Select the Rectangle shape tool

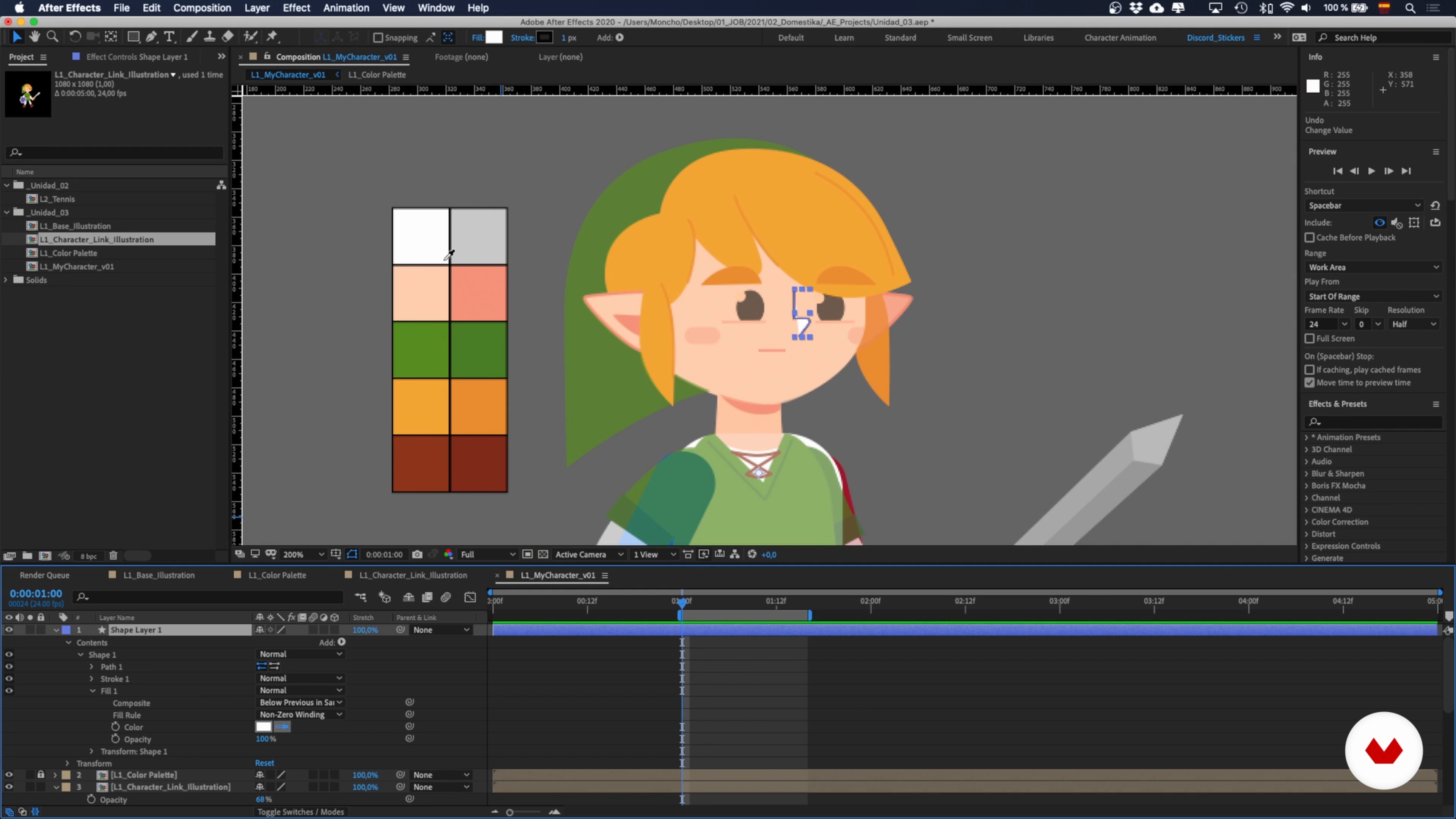133,37
